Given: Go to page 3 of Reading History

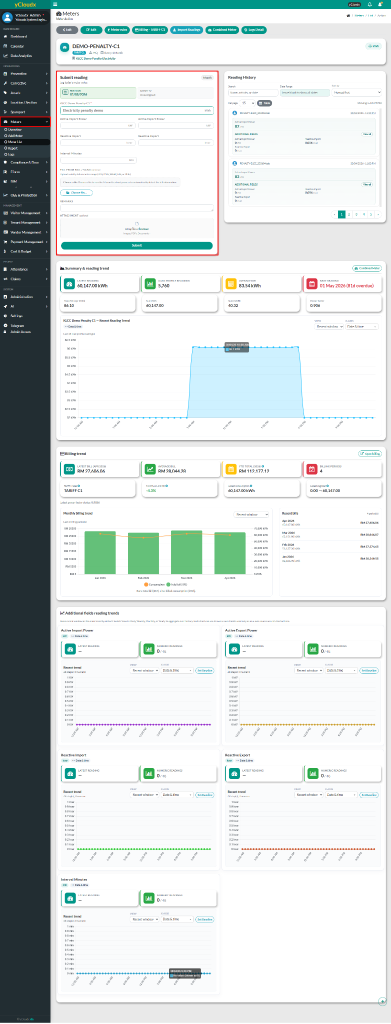Looking at the screenshot, I should point(356,214).
